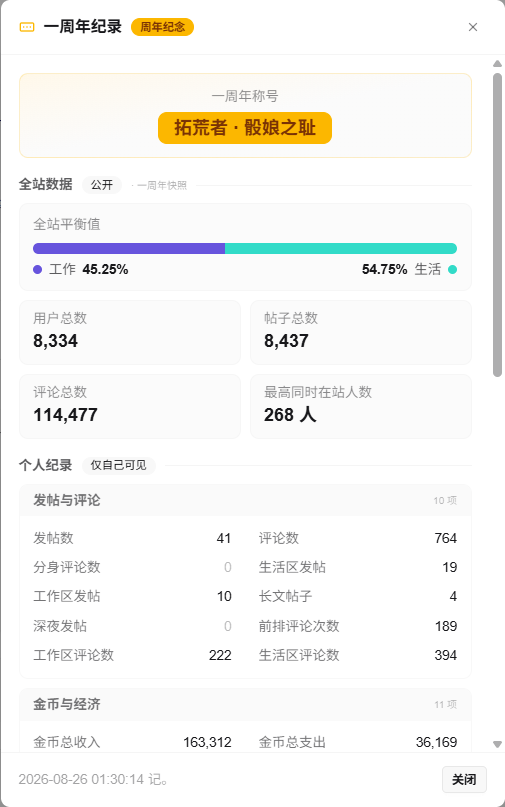Image resolution: width=505 pixels, height=807 pixels.
Task: Expand the 金币与经济 section header
Action: point(245,705)
